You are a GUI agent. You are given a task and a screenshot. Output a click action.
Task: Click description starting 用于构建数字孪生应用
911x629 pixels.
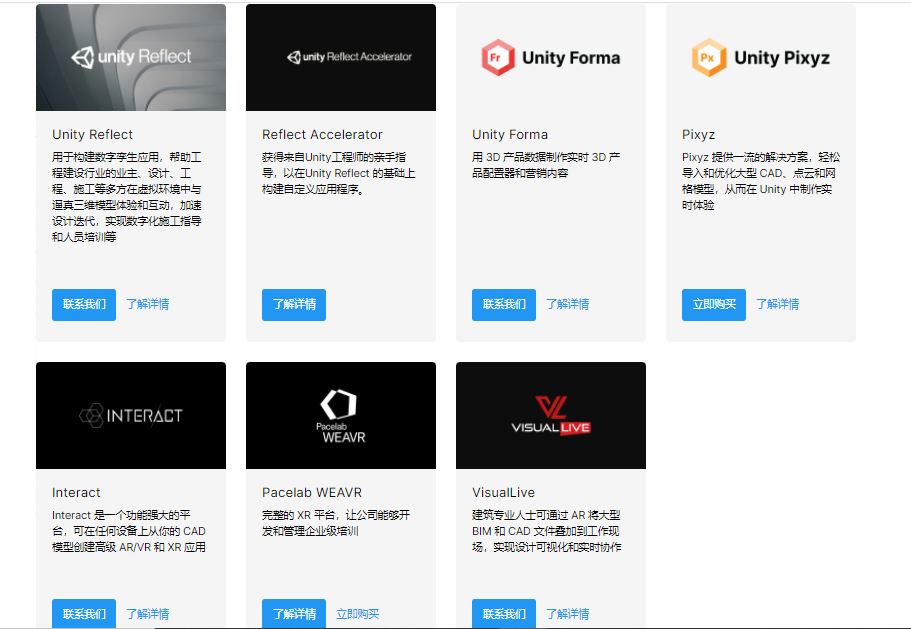(x=127, y=197)
